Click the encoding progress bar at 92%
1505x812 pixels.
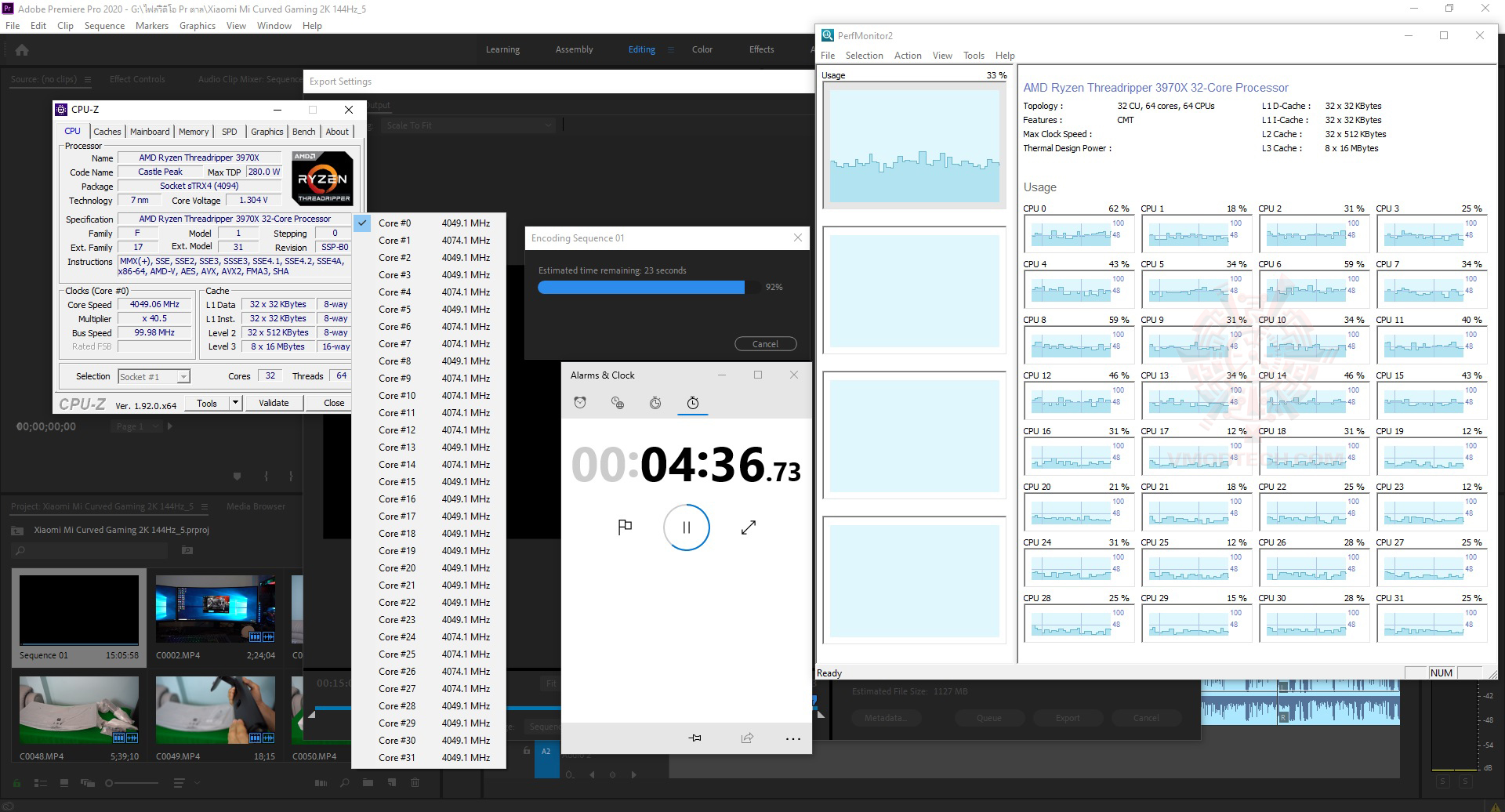tap(649, 288)
